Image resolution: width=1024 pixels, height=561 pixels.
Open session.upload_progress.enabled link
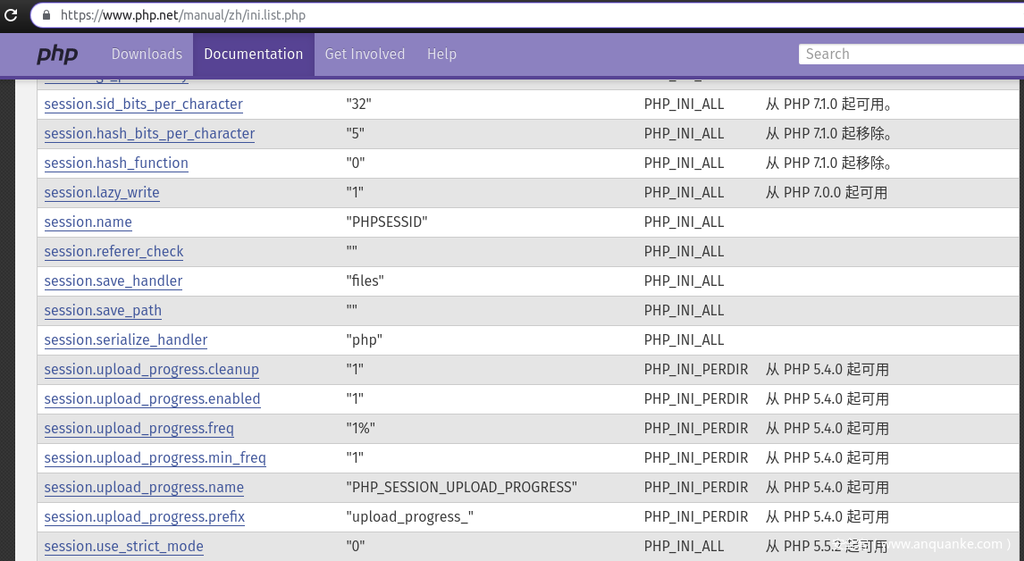click(x=152, y=399)
